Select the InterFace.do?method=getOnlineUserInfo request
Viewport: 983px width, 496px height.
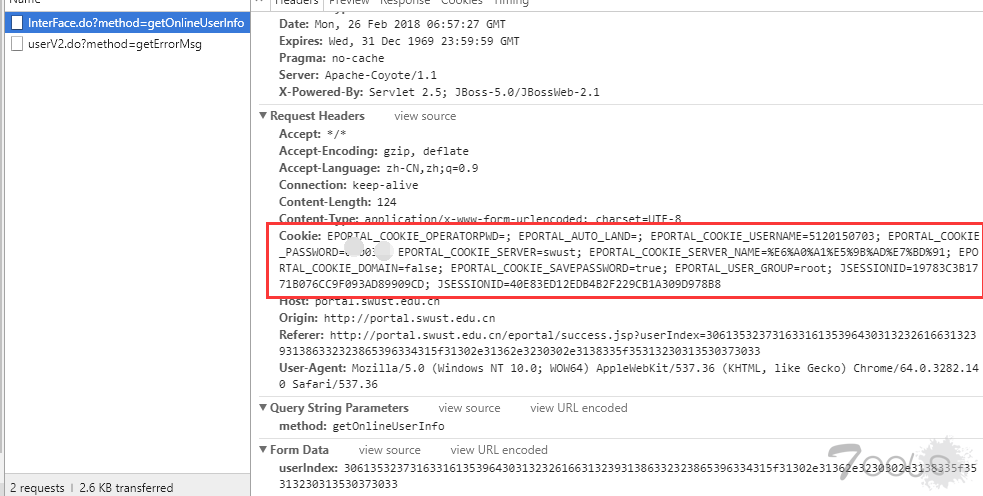coord(128,23)
